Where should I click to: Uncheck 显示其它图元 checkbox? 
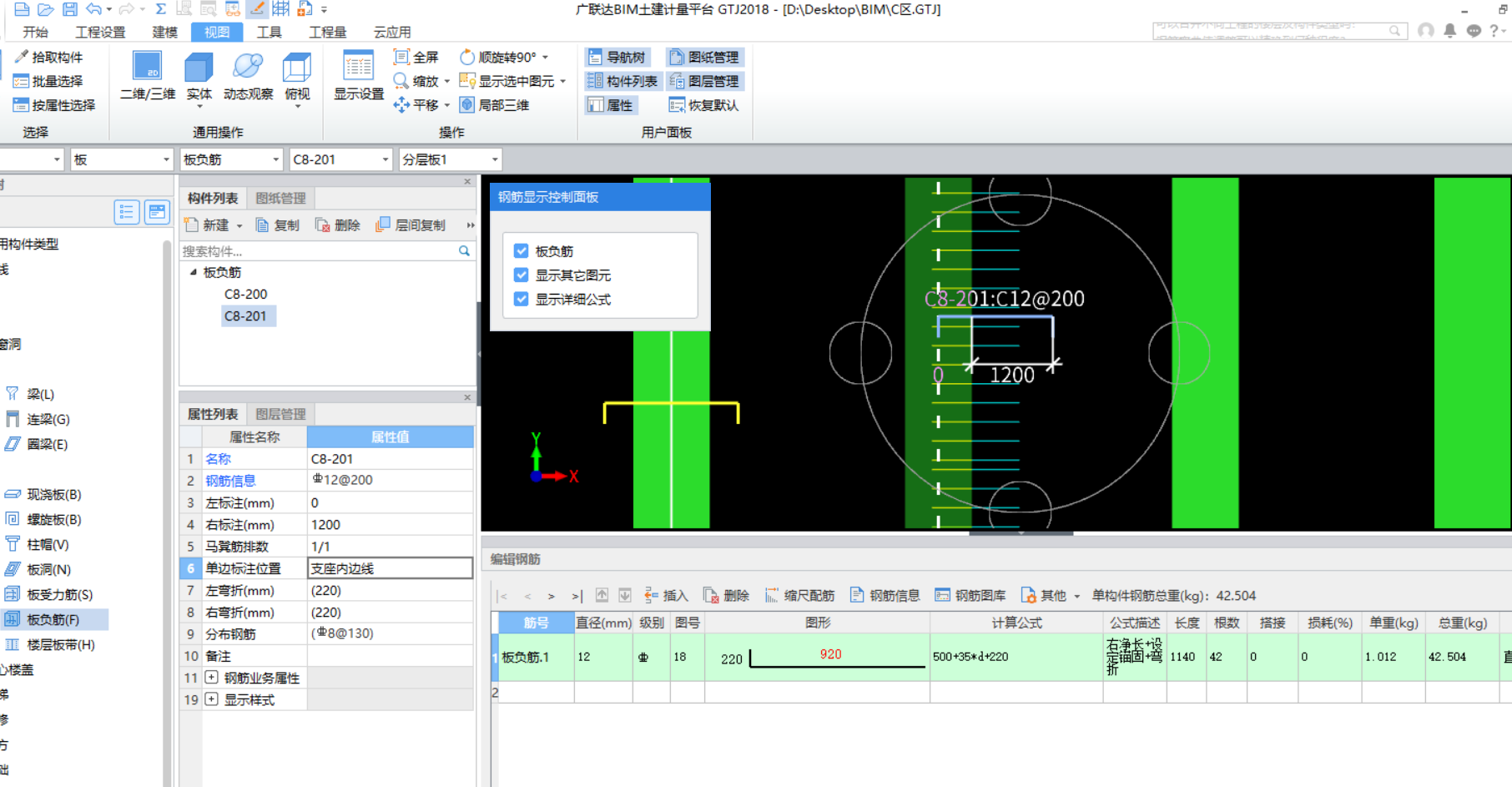(x=522, y=275)
